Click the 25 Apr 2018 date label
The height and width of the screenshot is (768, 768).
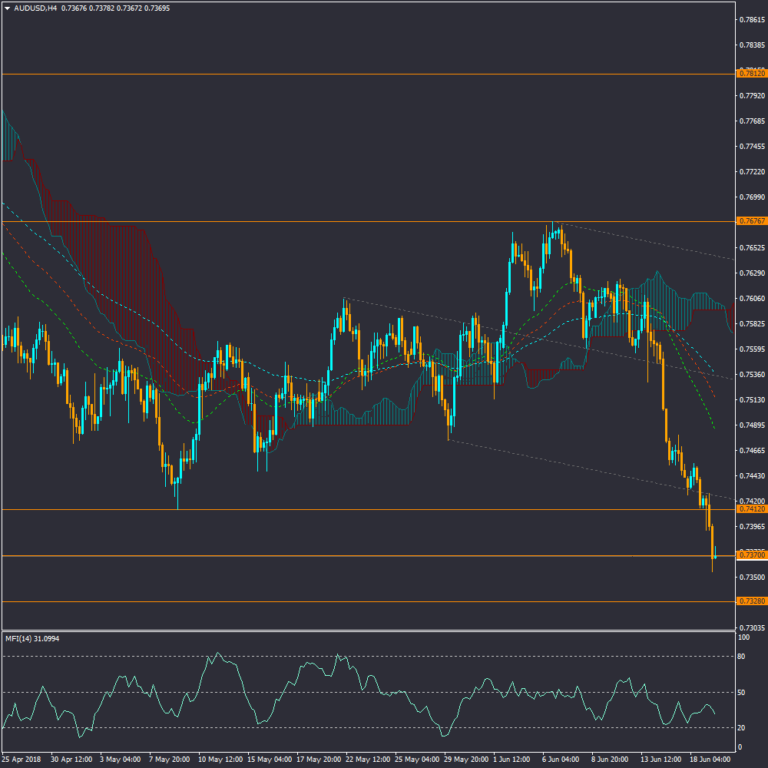point(22,760)
